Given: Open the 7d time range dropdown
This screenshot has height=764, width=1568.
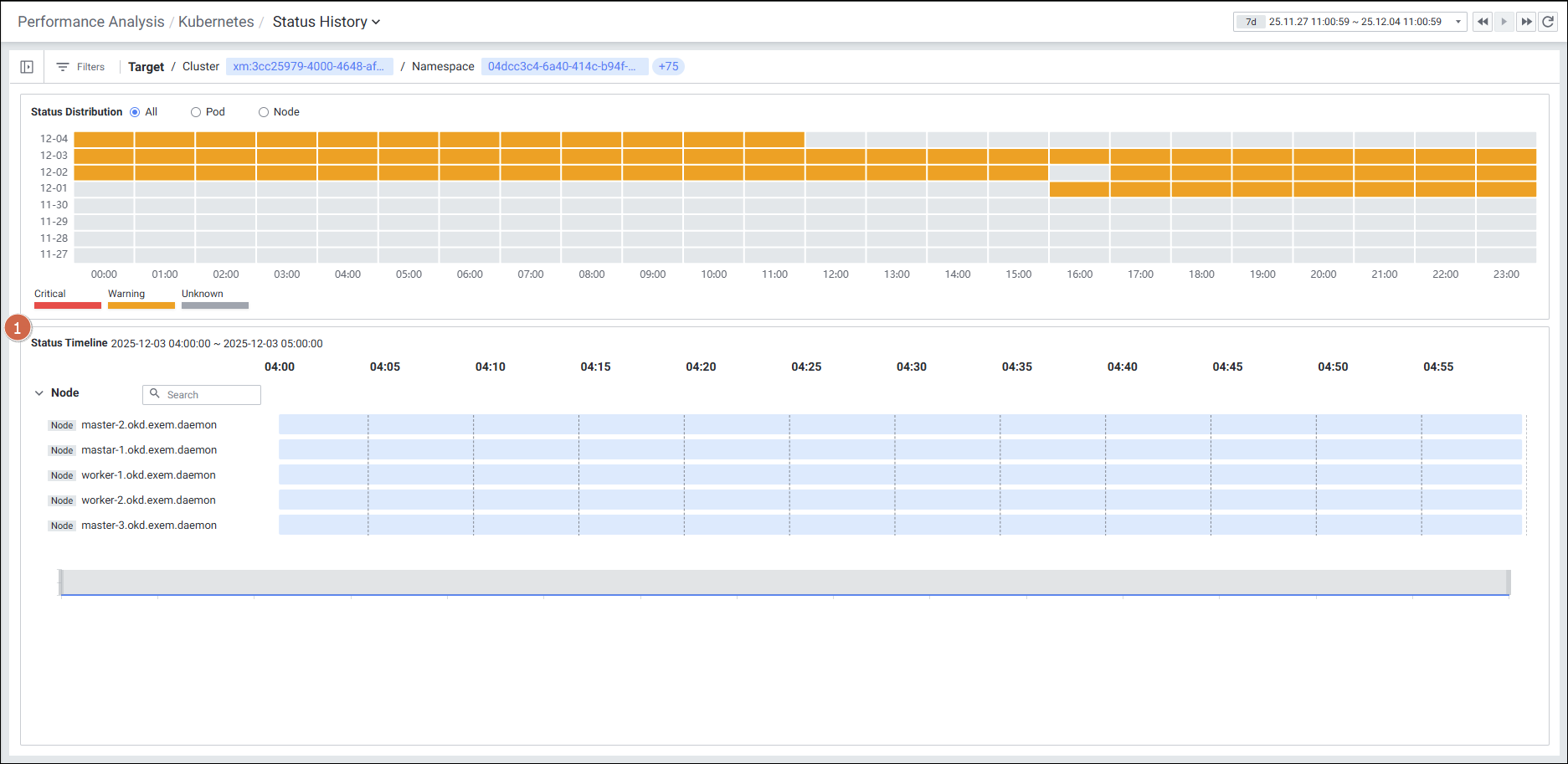Looking at the screenshot, I should (x=1457, y=22).
